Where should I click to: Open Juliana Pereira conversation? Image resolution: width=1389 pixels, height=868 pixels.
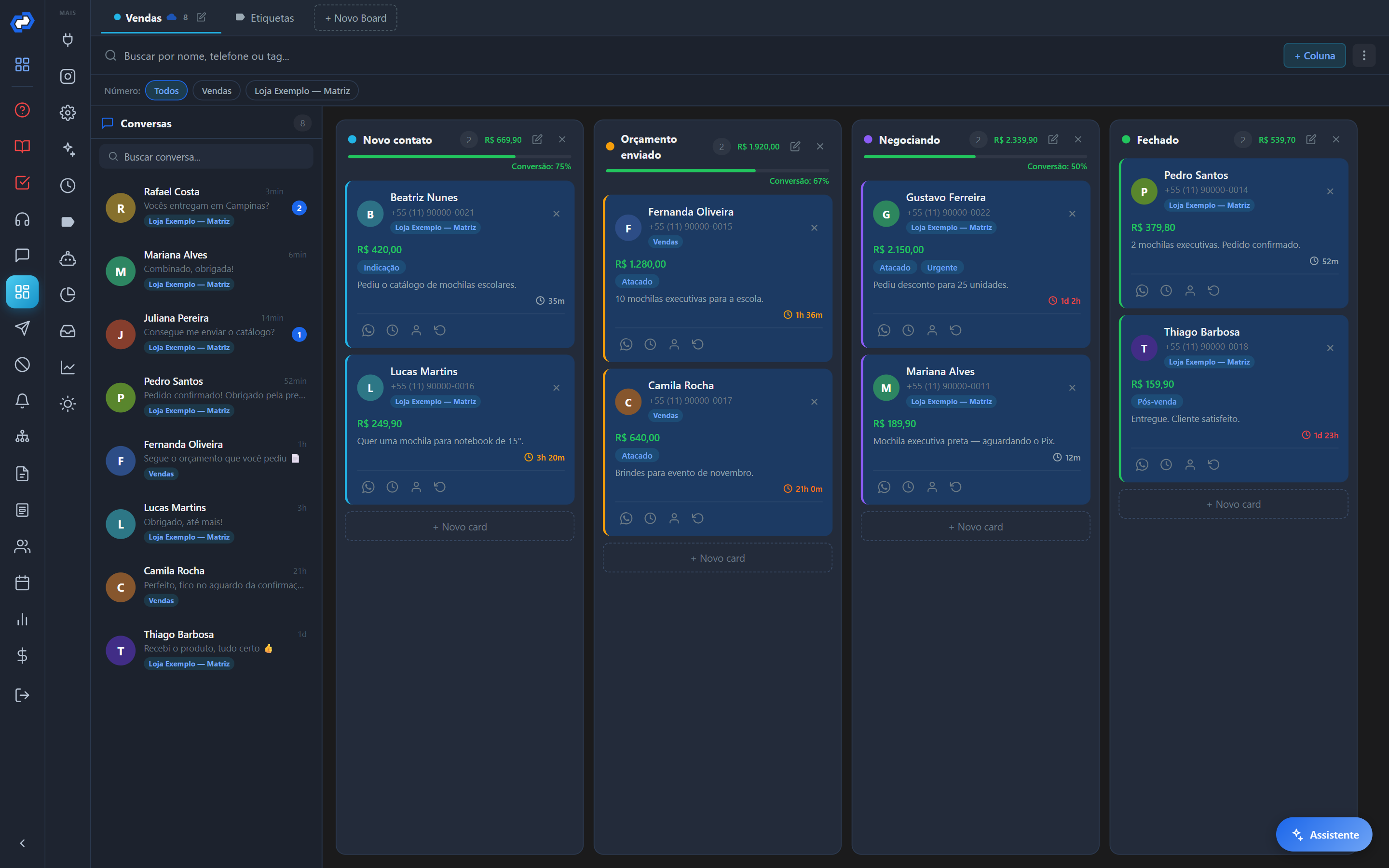pyautogui.click(x=206, y=333)
